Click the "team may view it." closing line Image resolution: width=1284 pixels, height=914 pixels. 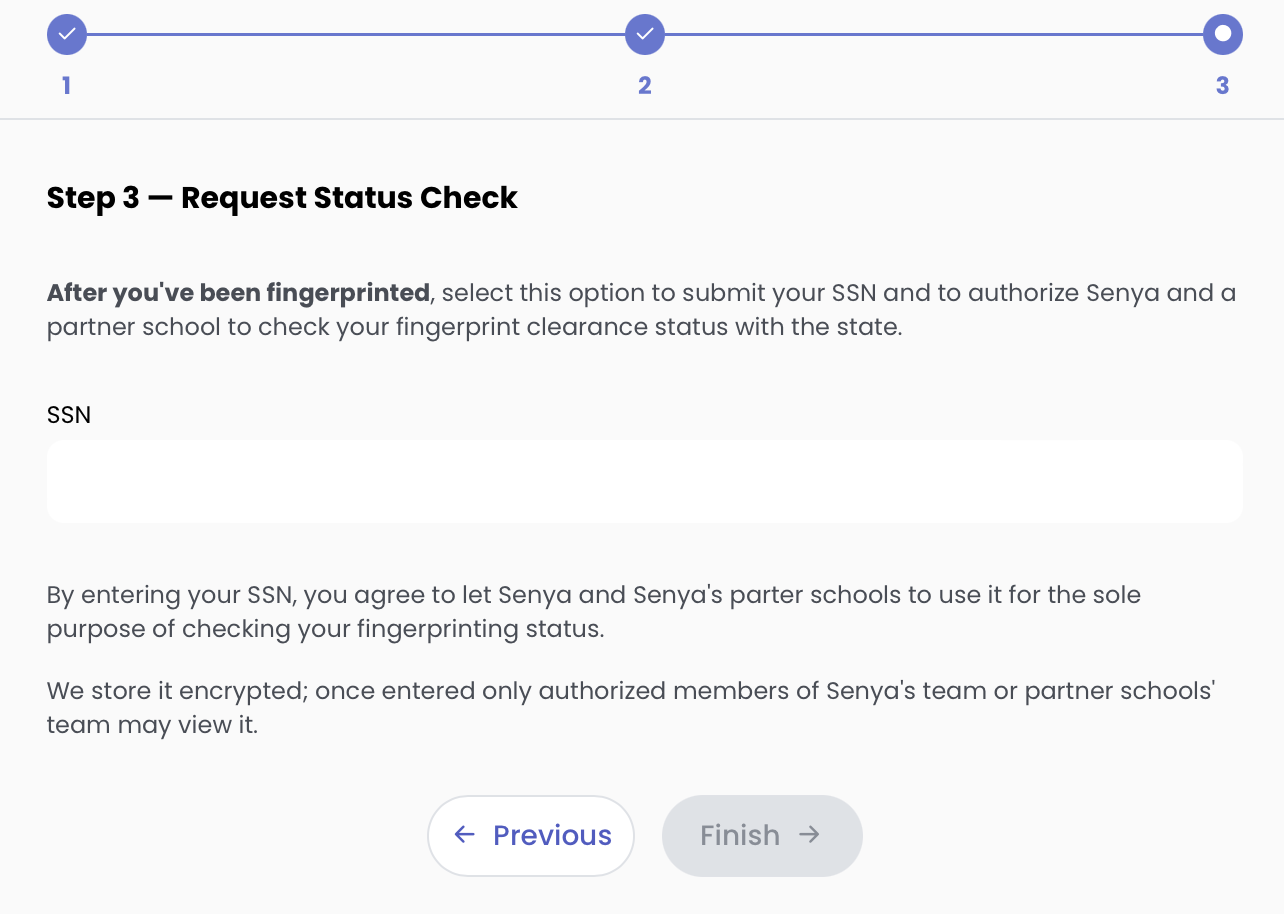coord(152,725)
